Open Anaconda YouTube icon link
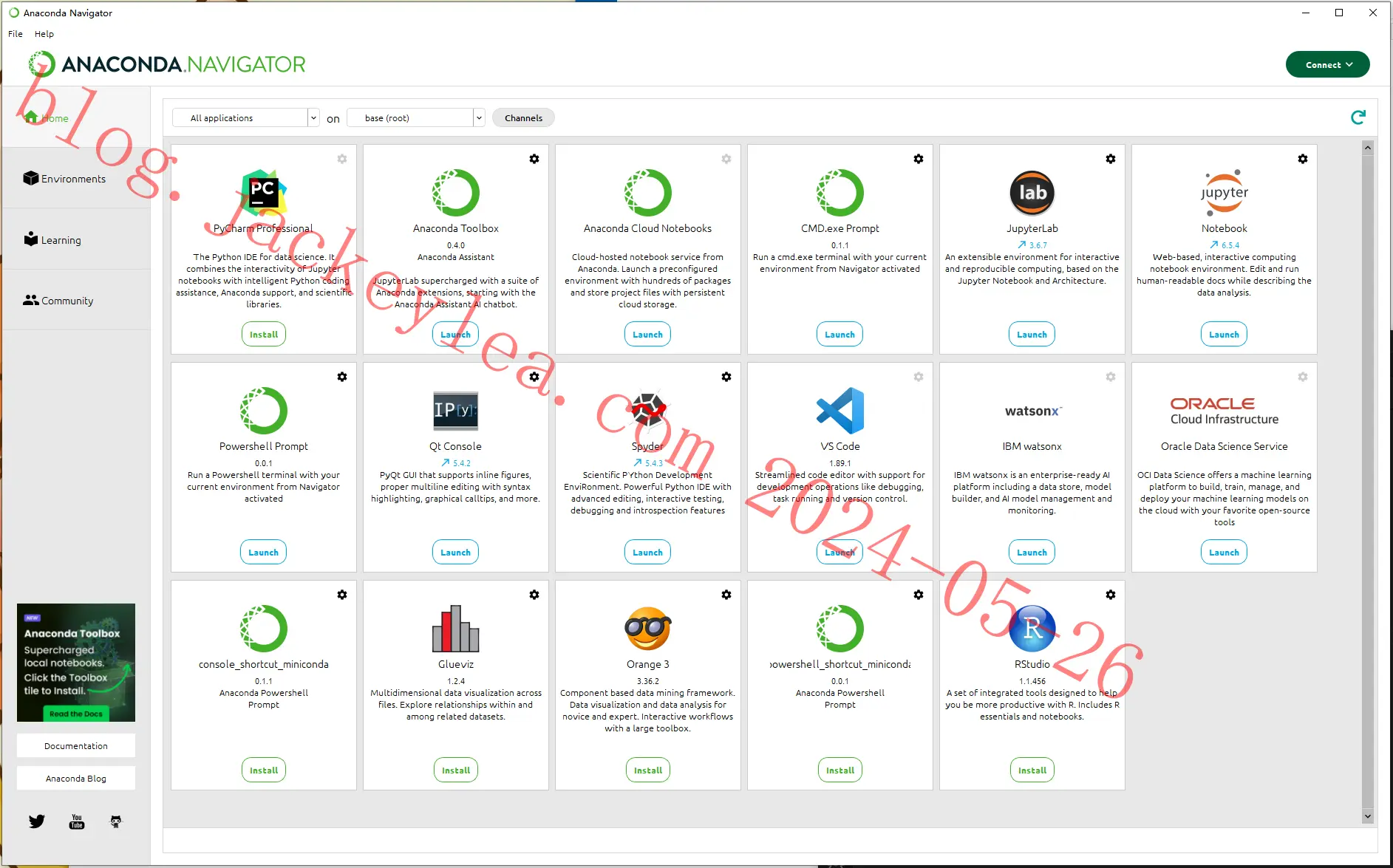Image resolution: width=1393 pixels, height=868 pixels. point(77,821)
